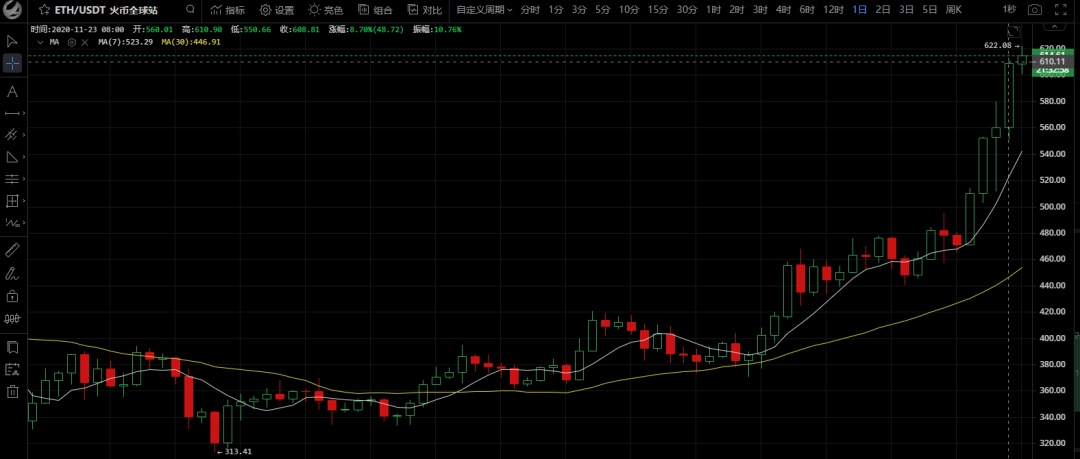Switch candlestick chart style icon
Image resolution: width=1080 pixels, height=459 pixels.
coord(12,318)
